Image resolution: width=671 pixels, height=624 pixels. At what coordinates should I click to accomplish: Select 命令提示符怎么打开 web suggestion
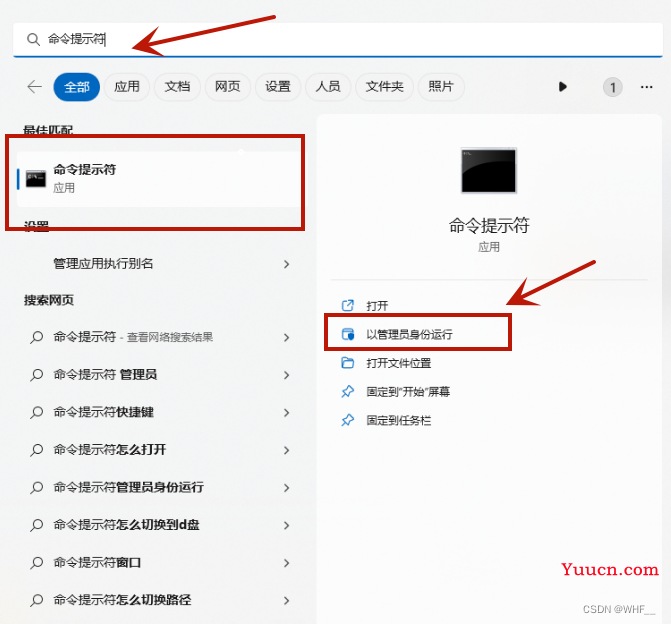tap(159, 450)
